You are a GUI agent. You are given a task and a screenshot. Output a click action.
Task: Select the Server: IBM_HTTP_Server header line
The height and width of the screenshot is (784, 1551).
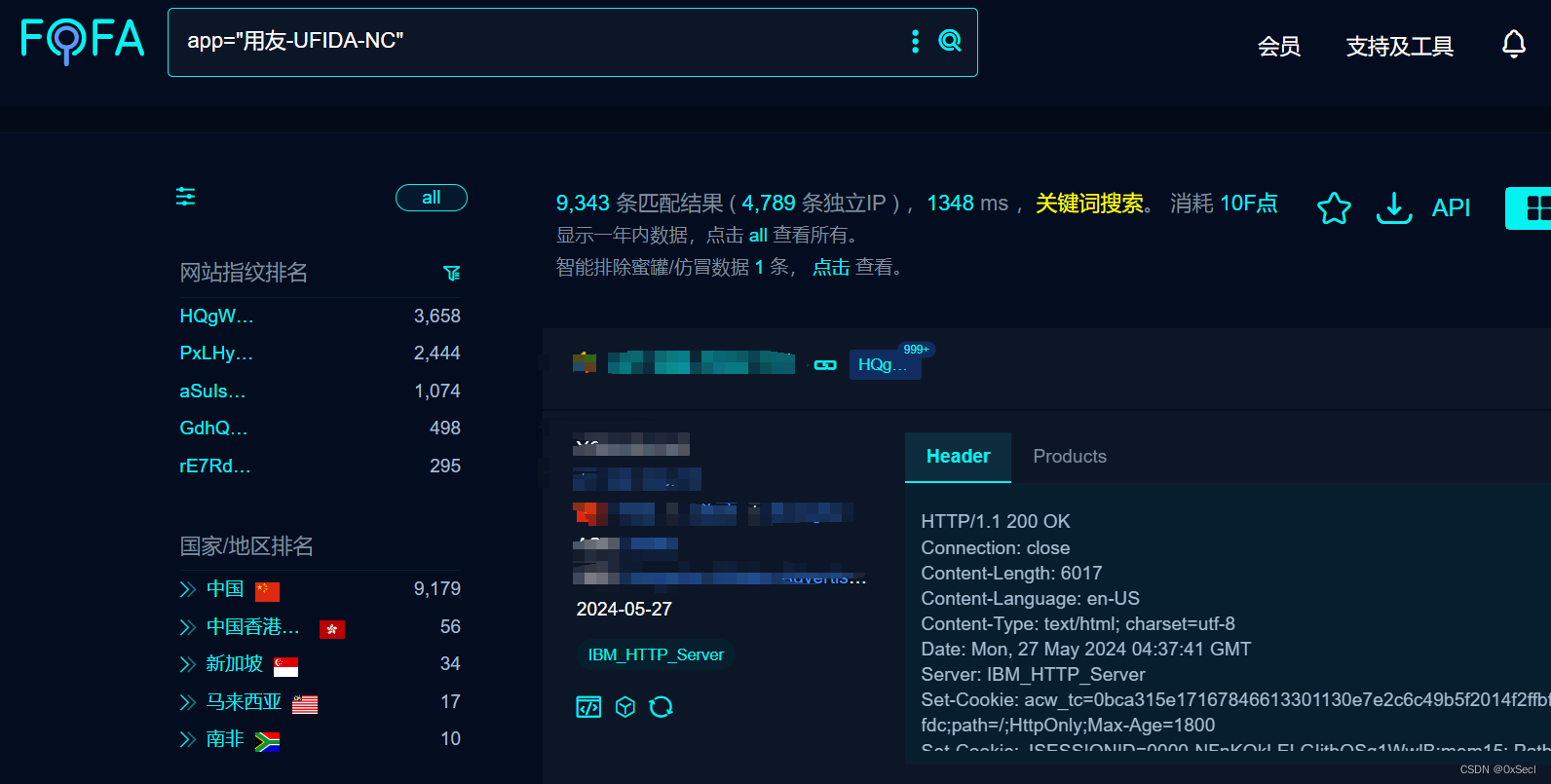[1033, 675]
